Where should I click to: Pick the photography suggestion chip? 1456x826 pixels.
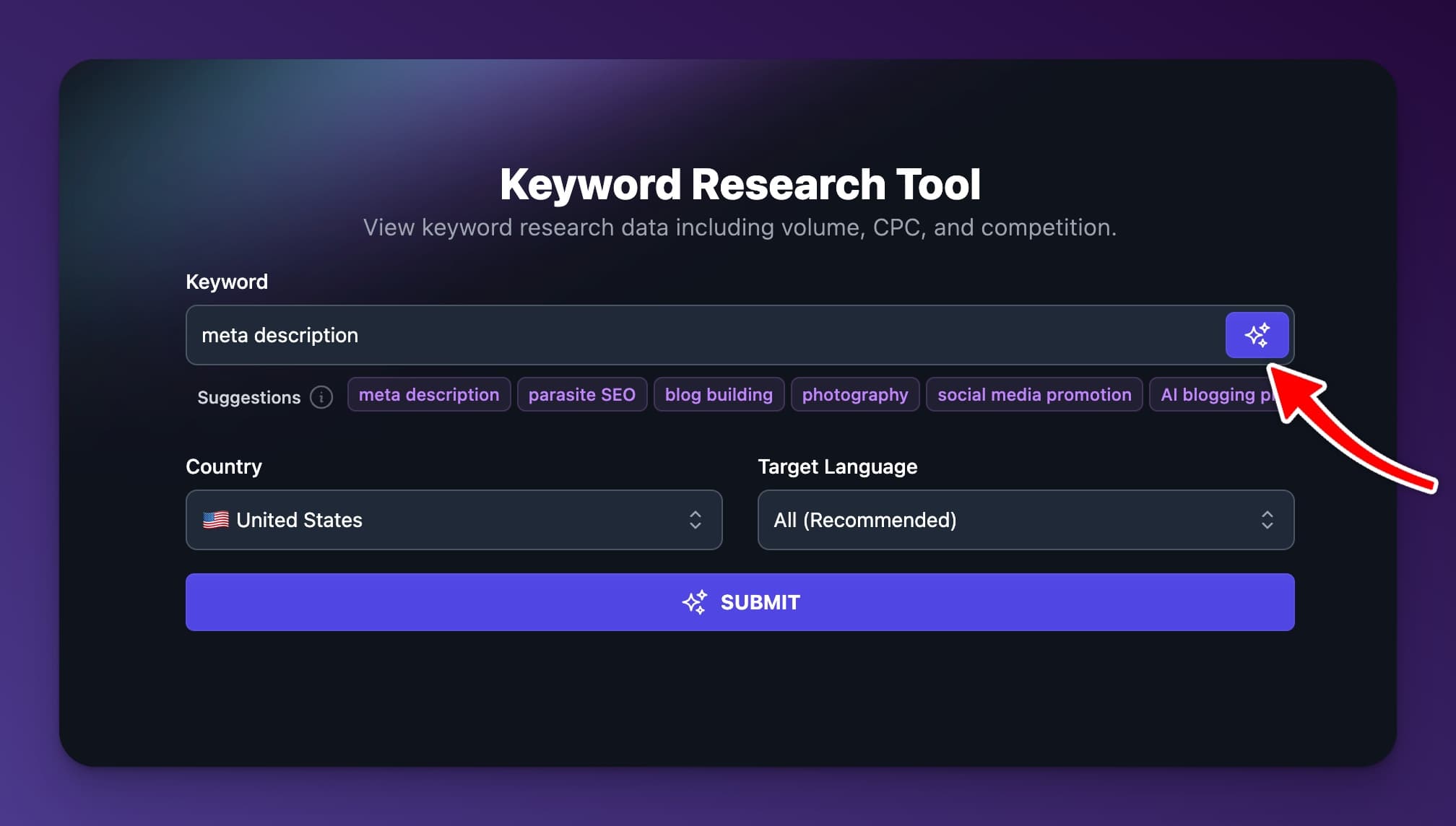[x=855, y=395]
